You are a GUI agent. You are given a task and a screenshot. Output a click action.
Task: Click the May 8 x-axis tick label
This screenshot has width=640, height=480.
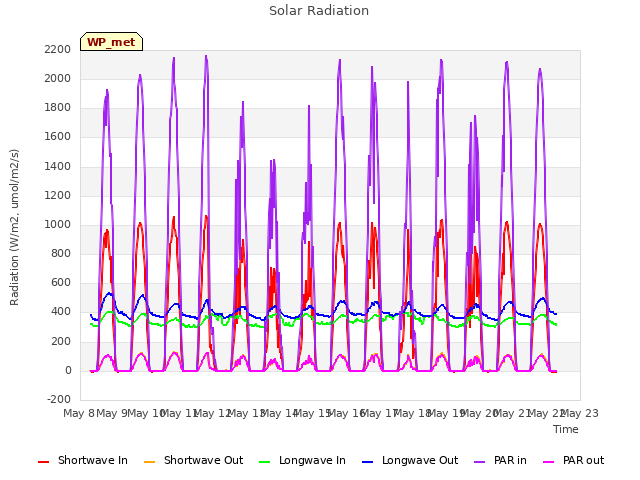pyautogui.click(x=79, y=413)
